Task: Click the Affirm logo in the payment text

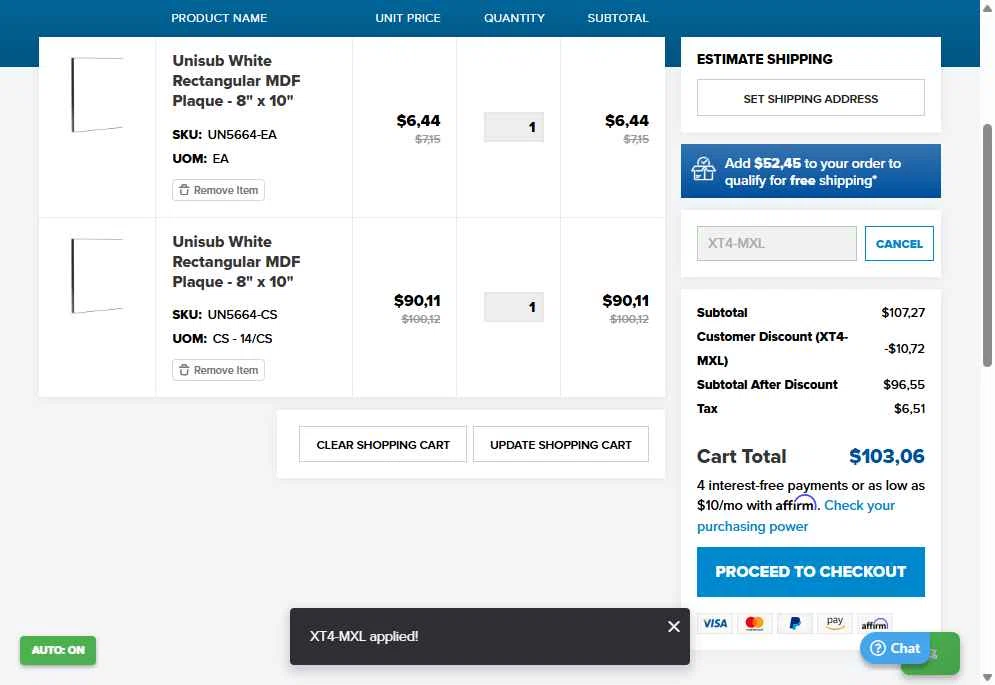Action: [x=796, y=503]
